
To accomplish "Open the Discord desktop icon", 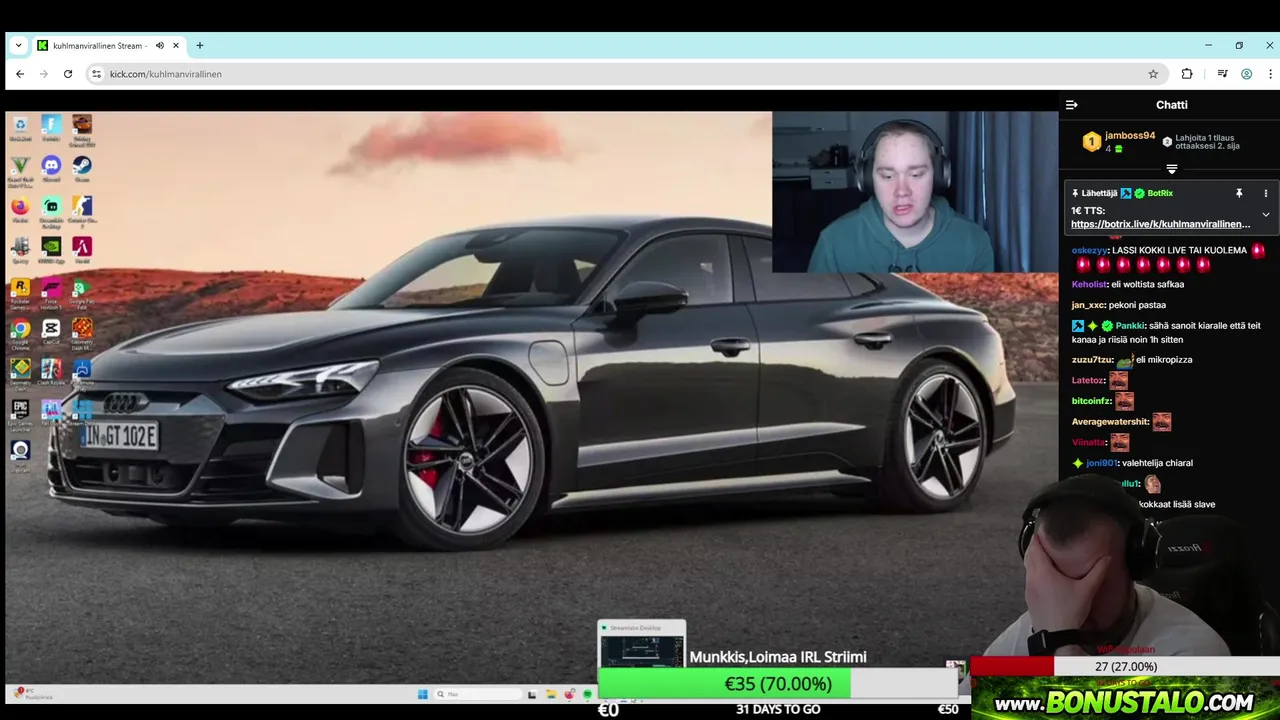I will pyautogui.click(x=51, y=169).
